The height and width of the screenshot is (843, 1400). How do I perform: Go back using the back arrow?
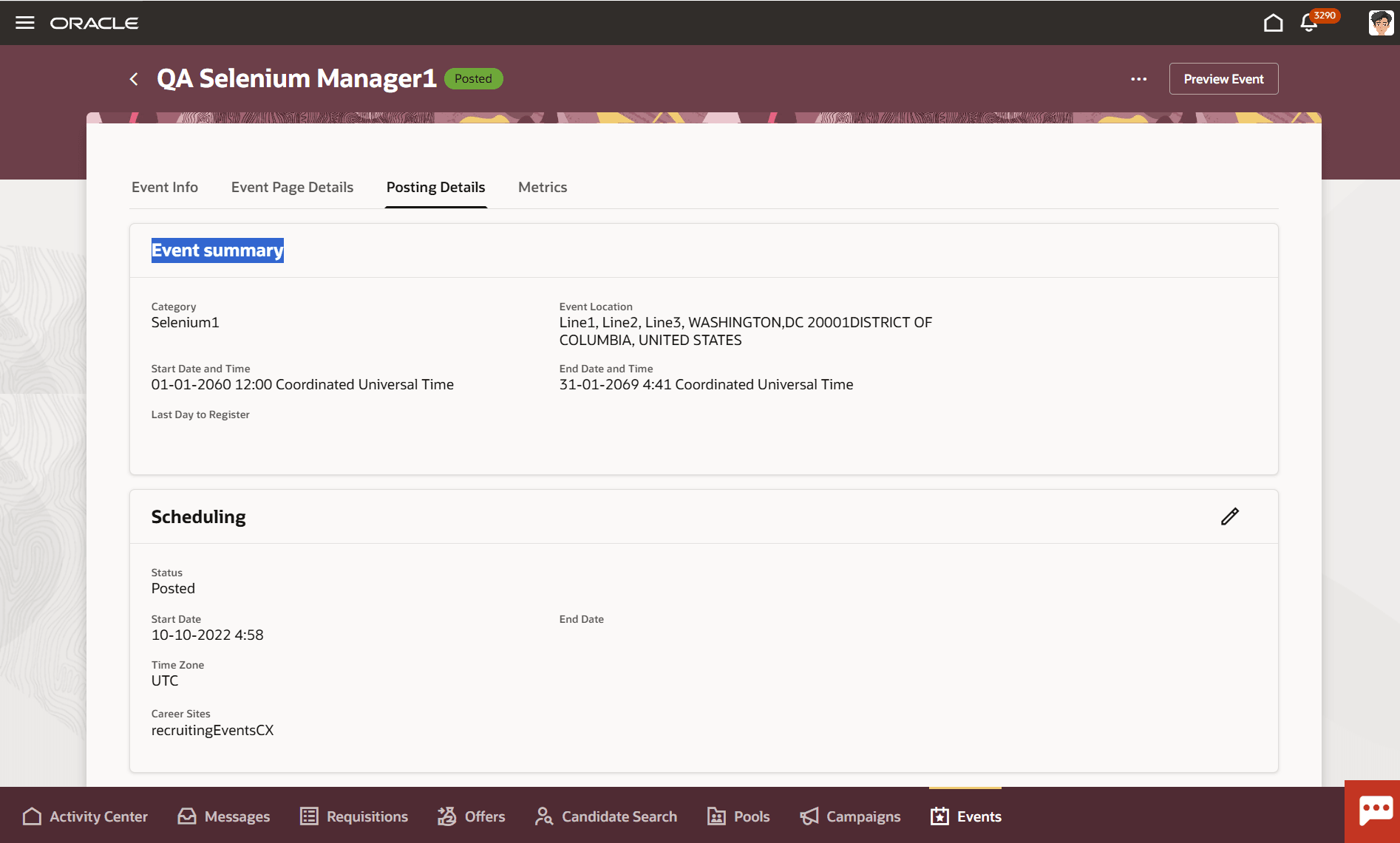click(x=134, y=79)
